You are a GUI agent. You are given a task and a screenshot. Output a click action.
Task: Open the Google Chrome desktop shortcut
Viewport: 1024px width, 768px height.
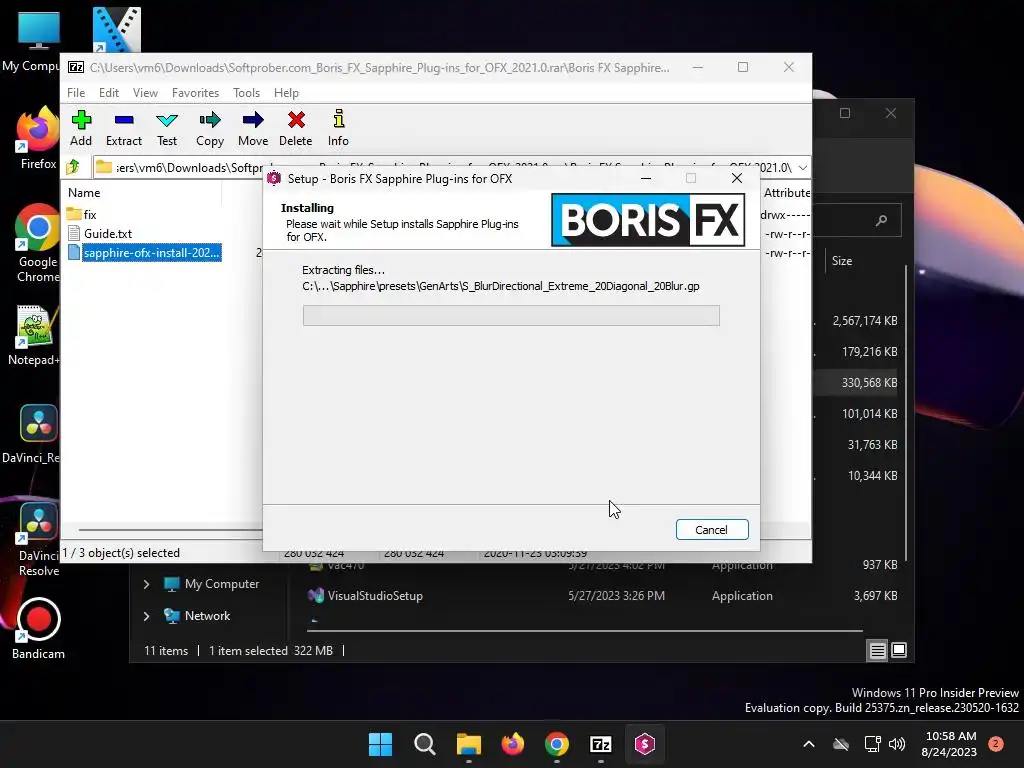[x=37, y=243]
